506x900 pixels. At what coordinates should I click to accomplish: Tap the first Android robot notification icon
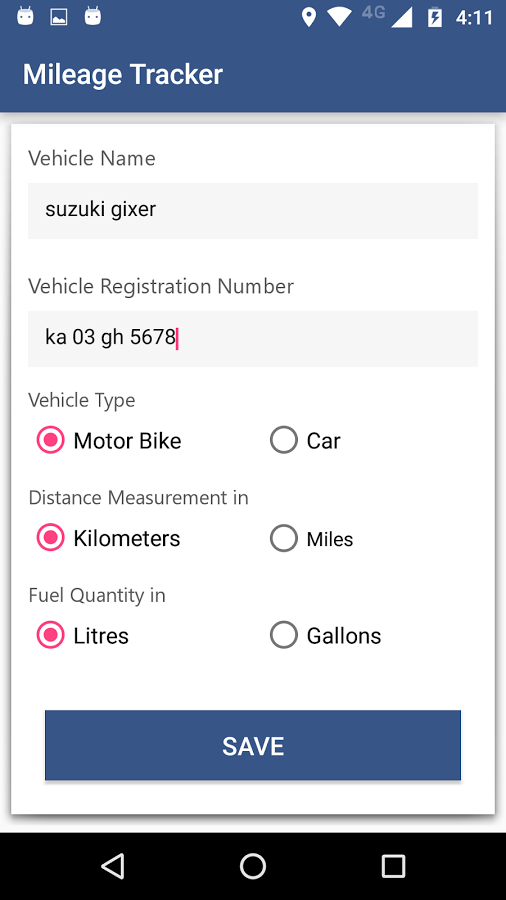(25, 17)
